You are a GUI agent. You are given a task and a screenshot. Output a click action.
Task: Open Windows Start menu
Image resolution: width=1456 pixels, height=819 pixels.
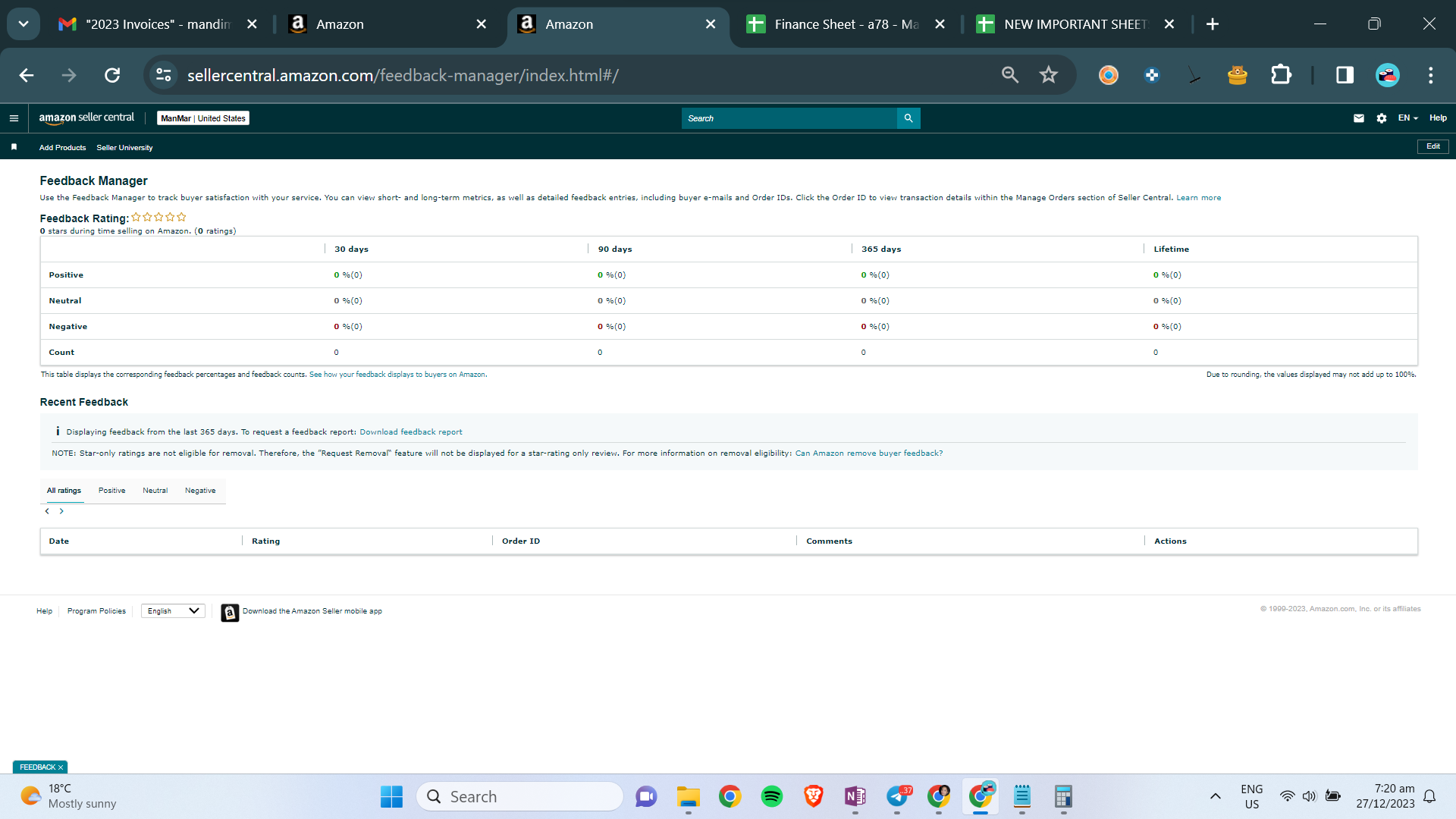click(x=391, y=796)
